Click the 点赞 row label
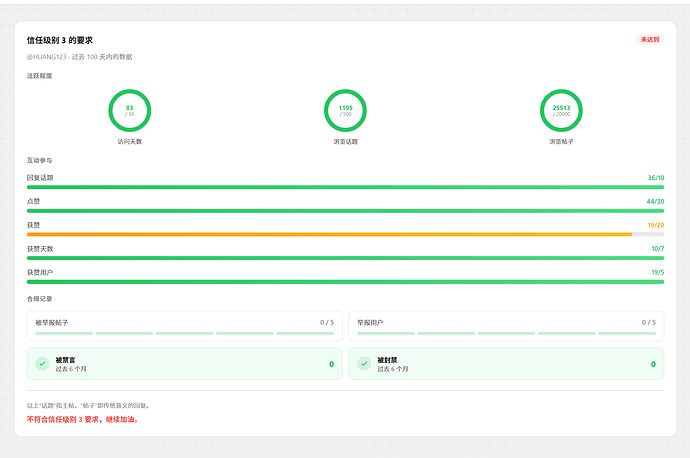The image size is (690, 458). coord(33,202)
